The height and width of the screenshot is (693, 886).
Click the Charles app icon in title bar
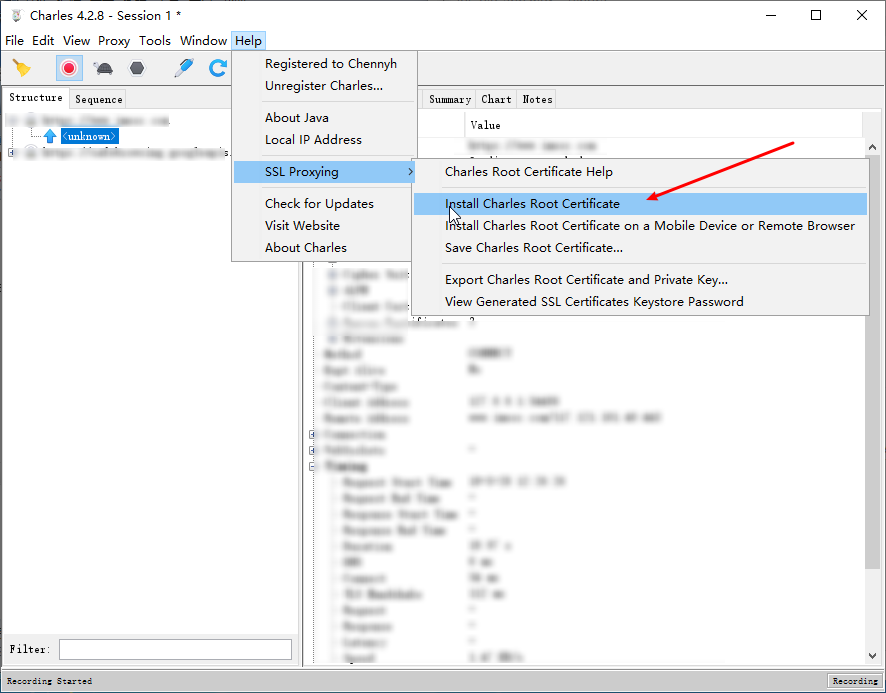[x=15, y=15]
